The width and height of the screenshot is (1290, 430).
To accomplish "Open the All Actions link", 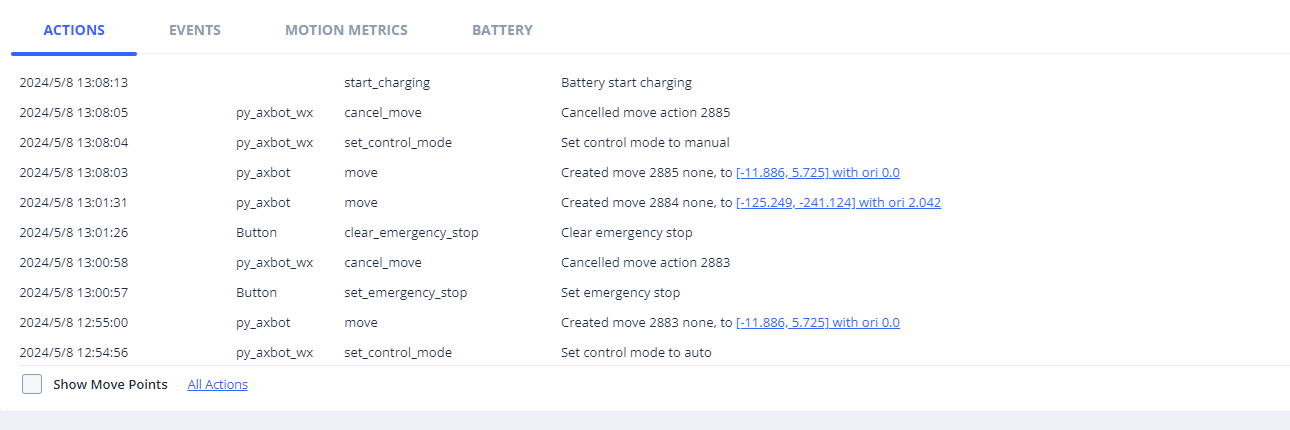I will click(218, 384).
